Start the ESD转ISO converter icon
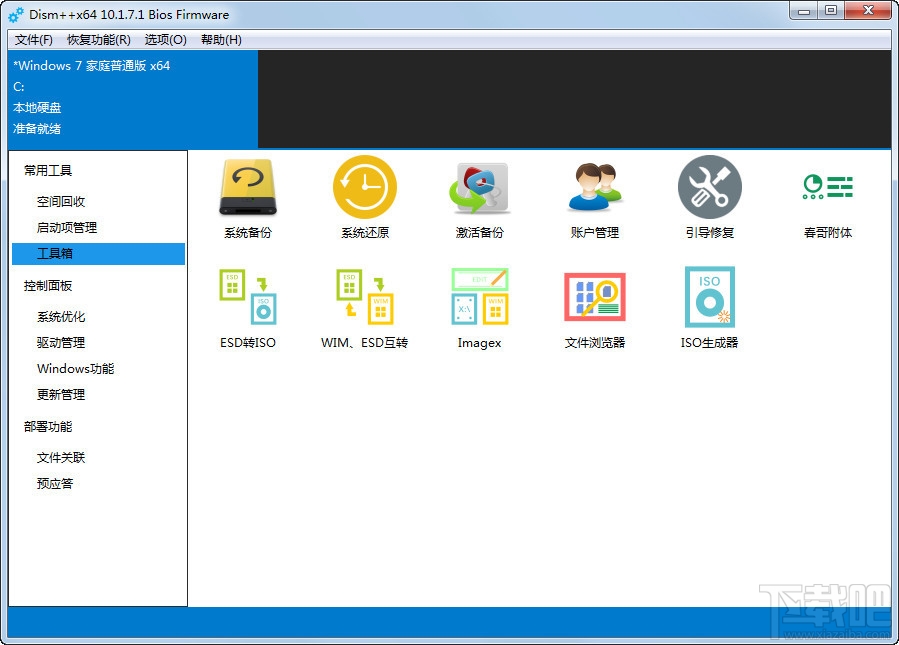 point(248,297)
